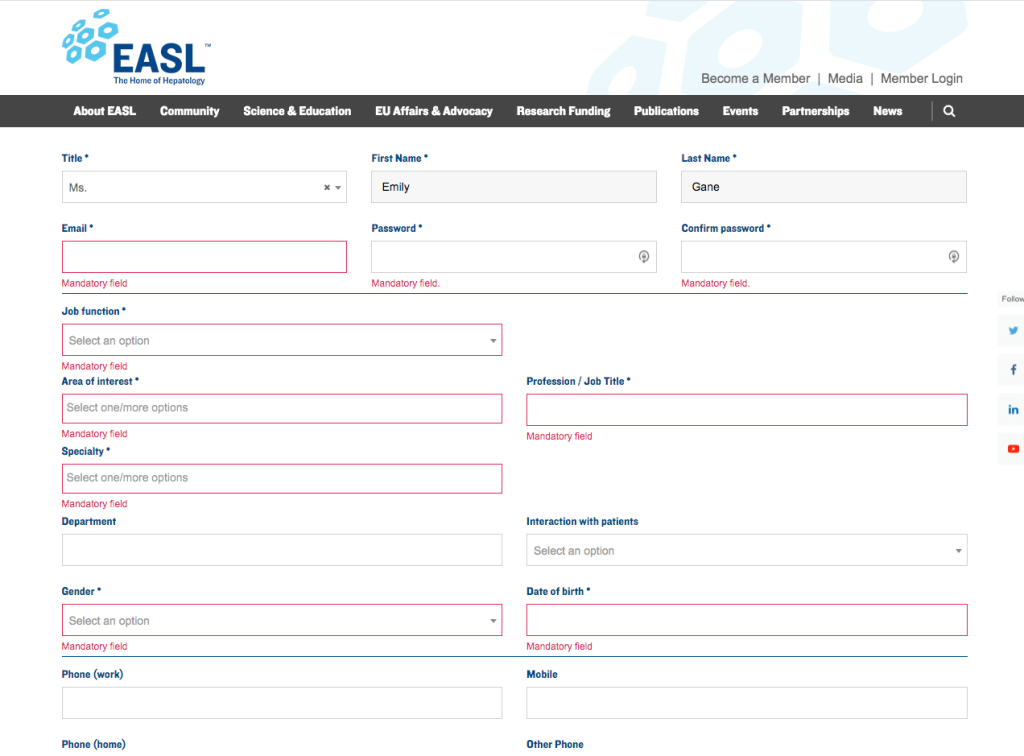This screenshot has width=1024, height=756.
Task: Open the Publications menu
Action: (666, 111)
